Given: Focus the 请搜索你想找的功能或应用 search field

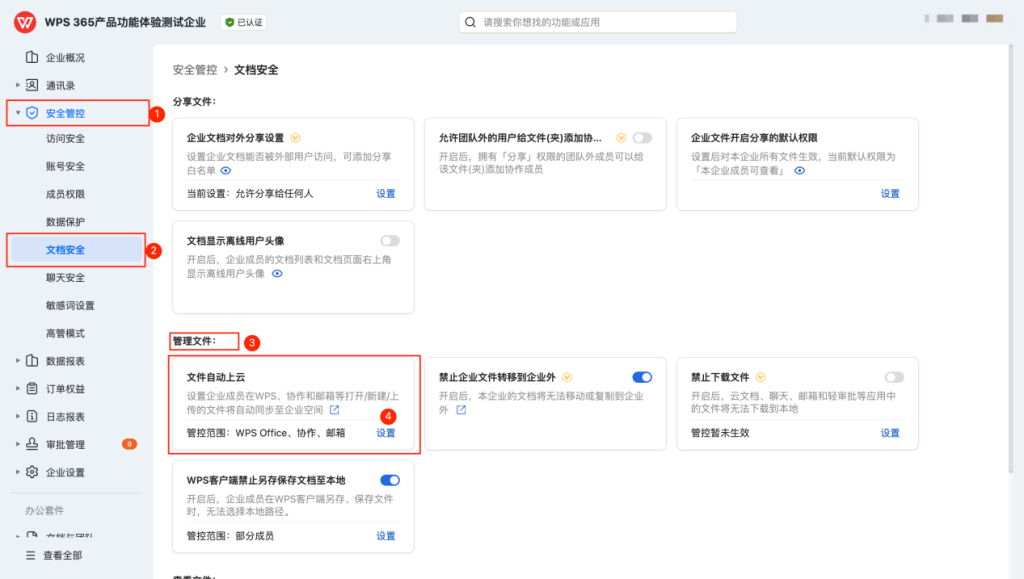Looking at the screenshot, I should pyautogui.click(x=598, y=22).
